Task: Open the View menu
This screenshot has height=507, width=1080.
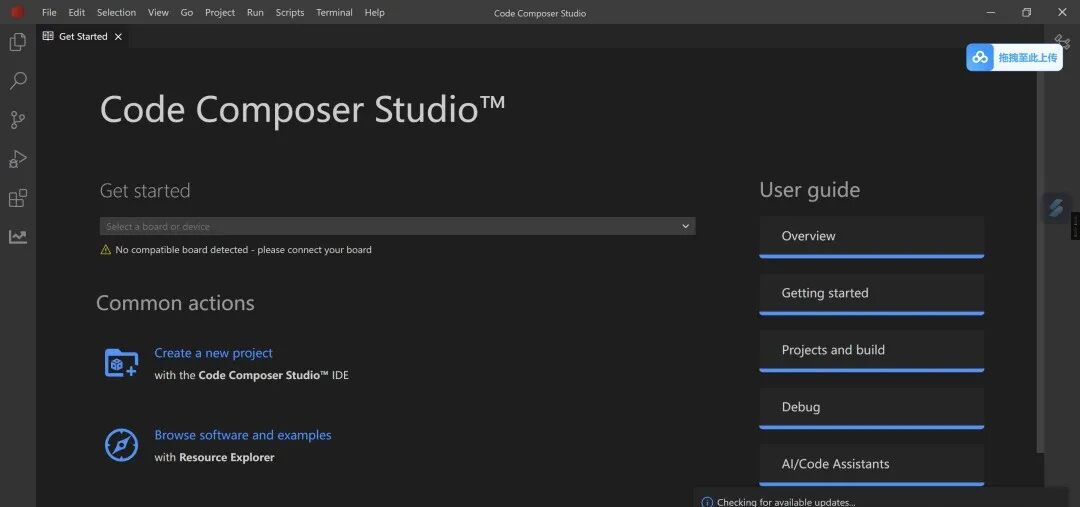Action: click(x=158, y=12)
